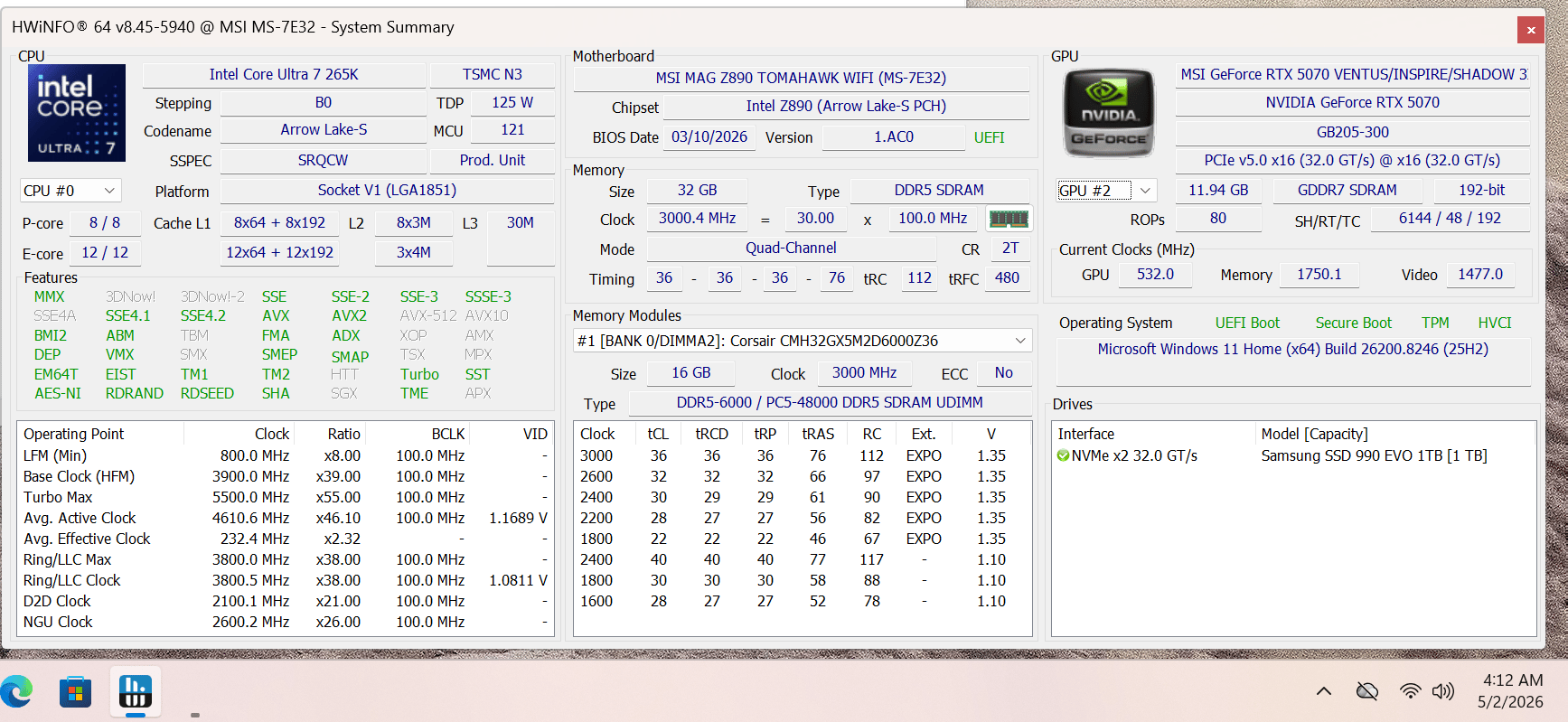Click the HVCI status label

(1495, 323)
